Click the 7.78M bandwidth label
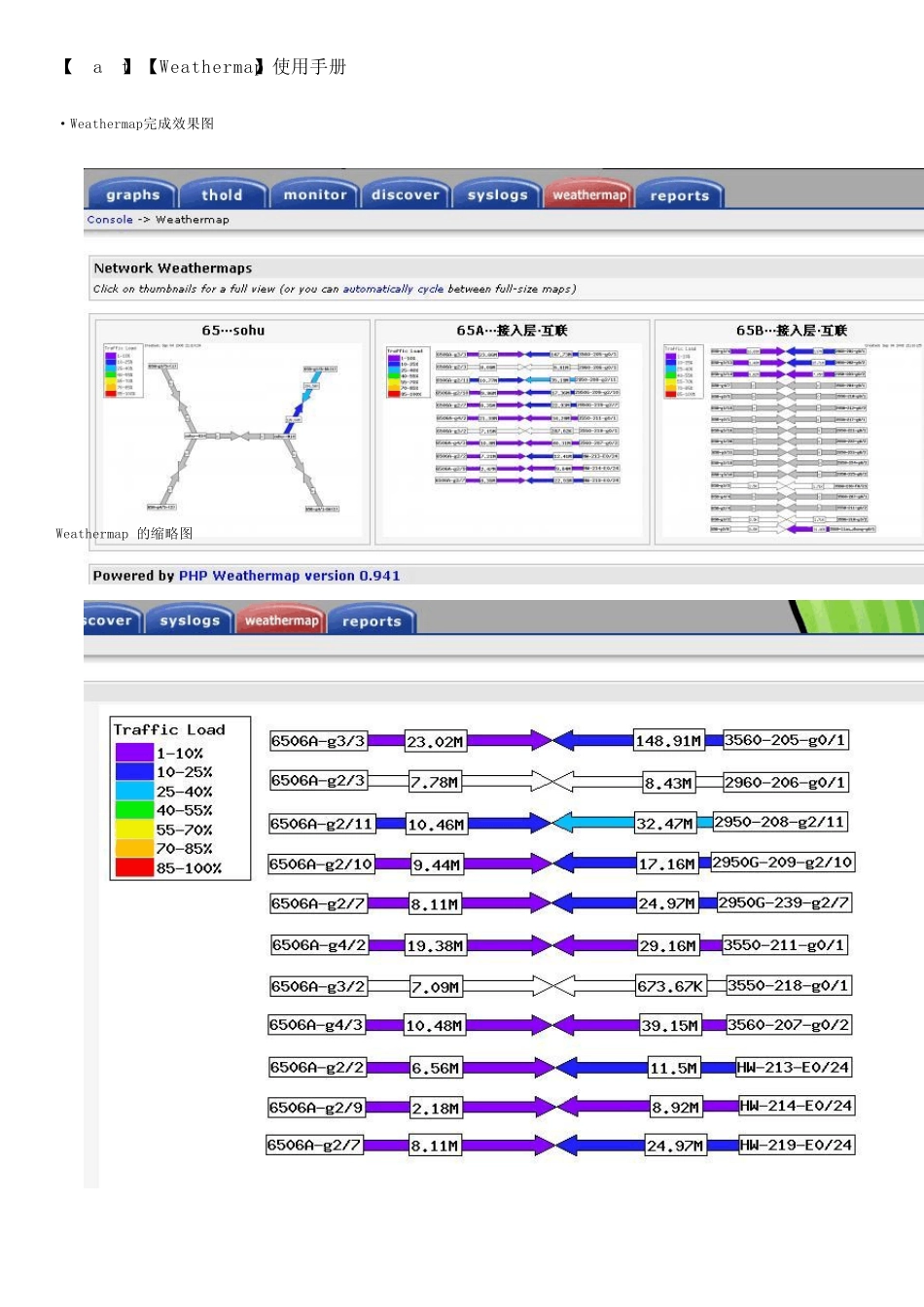The width and height of the screenshot is (924, 1307). coord(435,782)
